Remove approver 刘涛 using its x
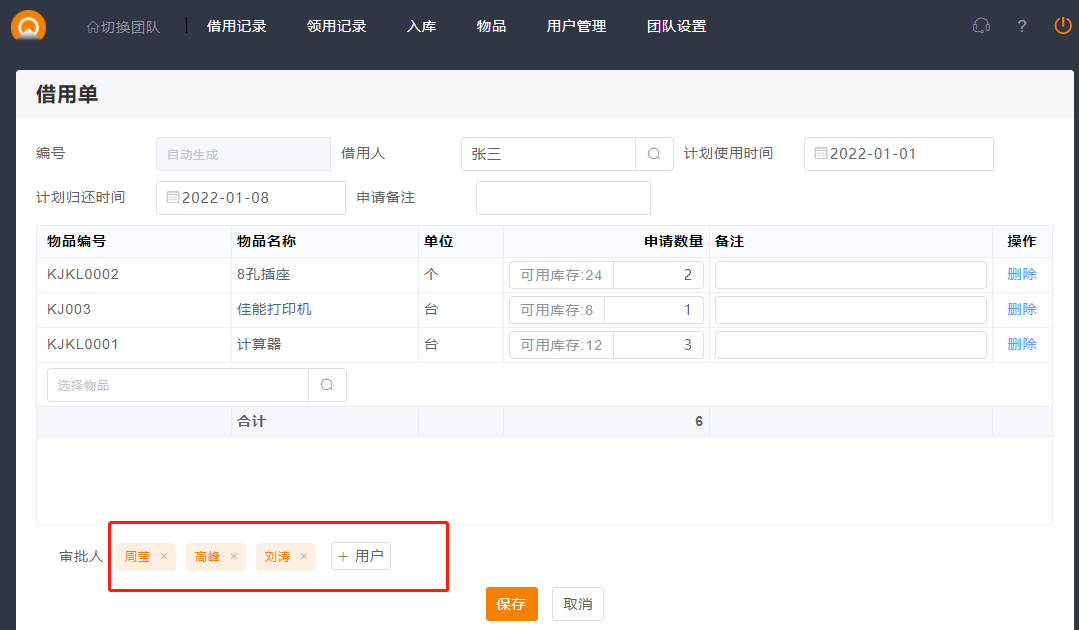The width and height of the screenshot is (1079, 630). point(304,557)
